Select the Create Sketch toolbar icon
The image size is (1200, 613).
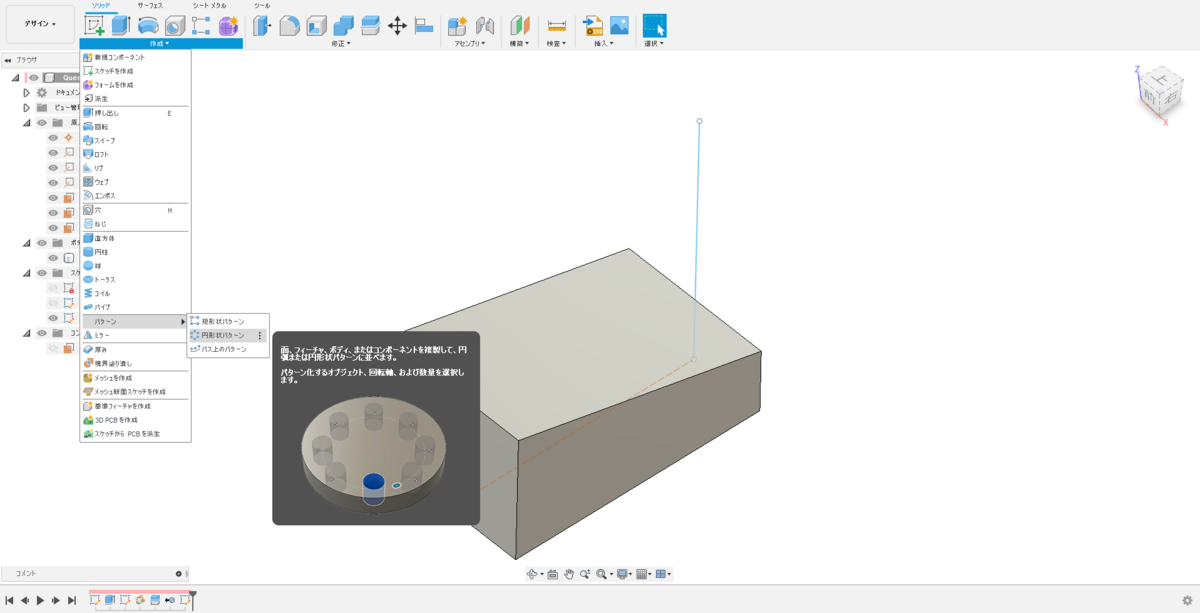[x=95, y=26]
